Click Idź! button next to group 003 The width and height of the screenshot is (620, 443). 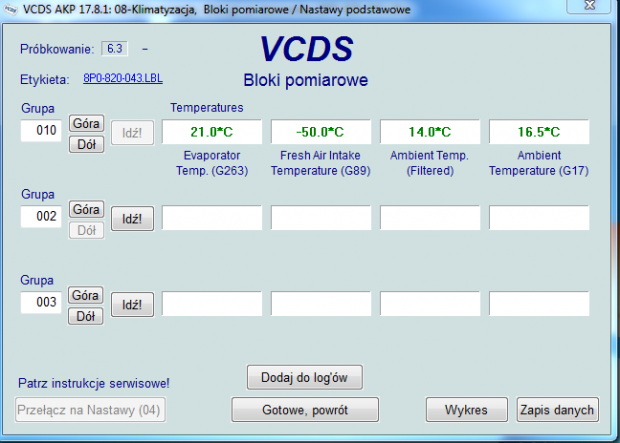coord(132,305)
